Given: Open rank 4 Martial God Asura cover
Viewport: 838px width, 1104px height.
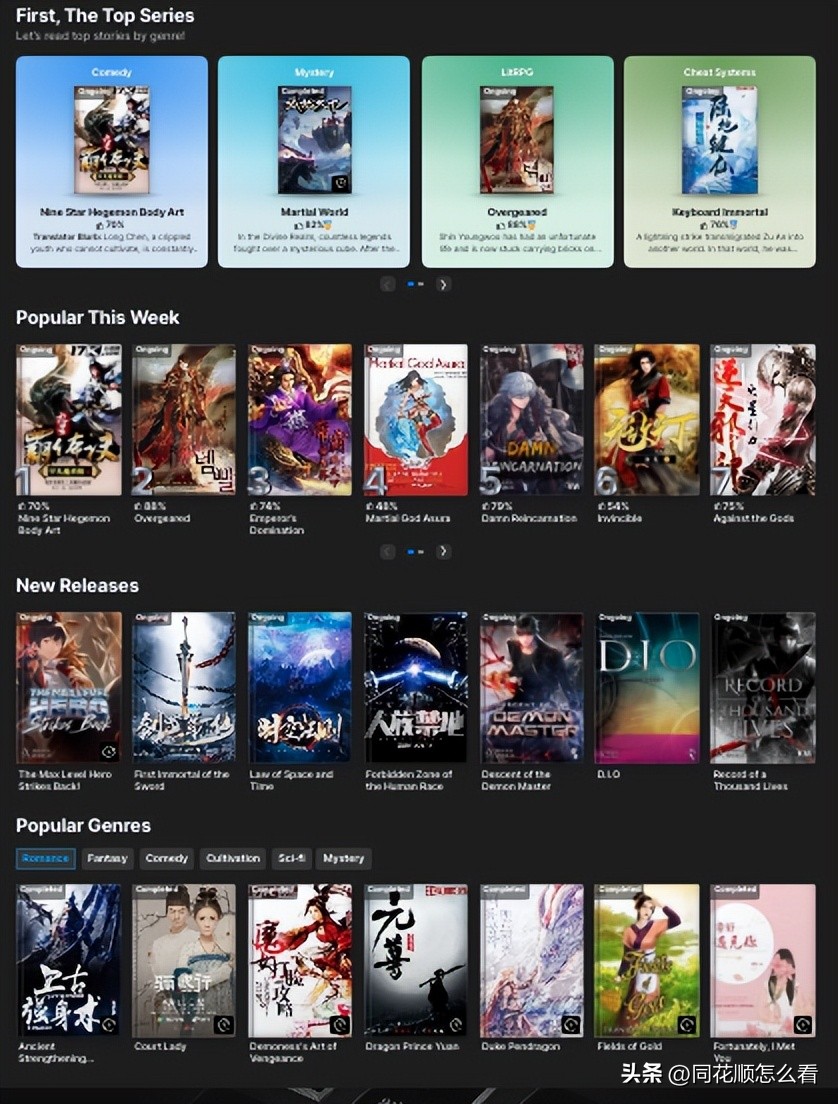Looking at the screenshot, I should pyautogui.click(x=415, y=420).
